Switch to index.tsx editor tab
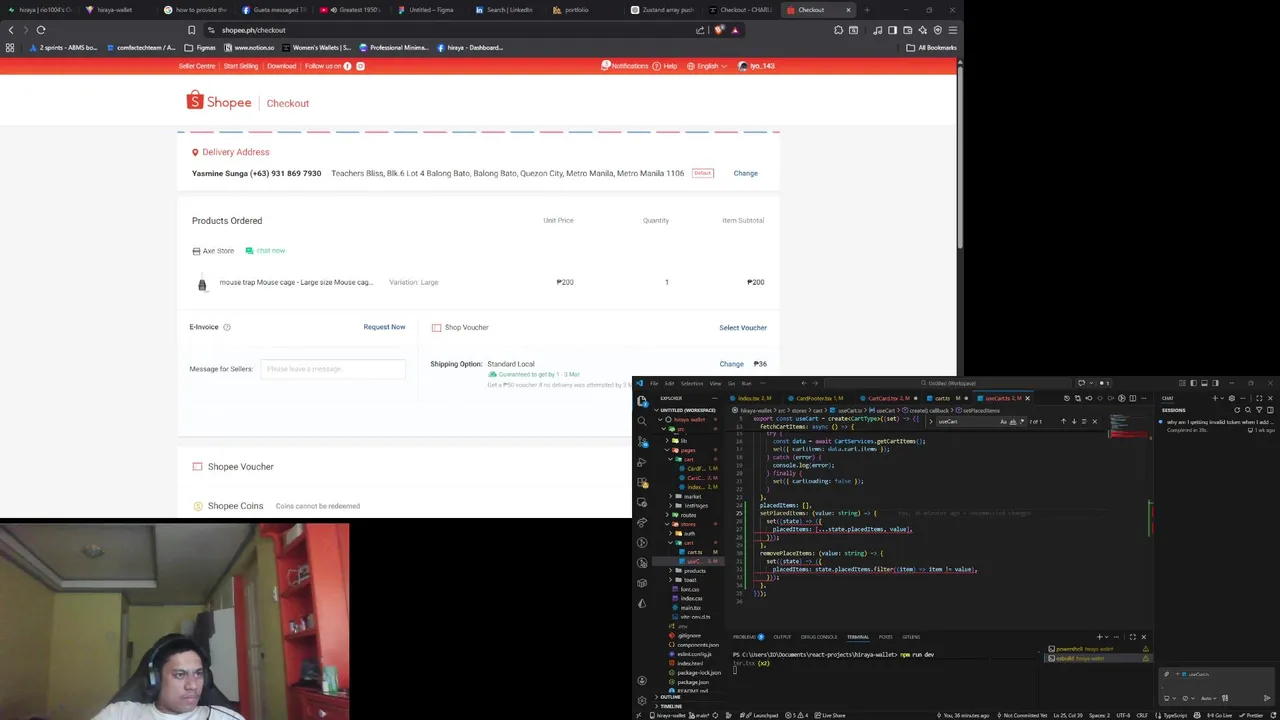1280x720 pixels. 751,398
